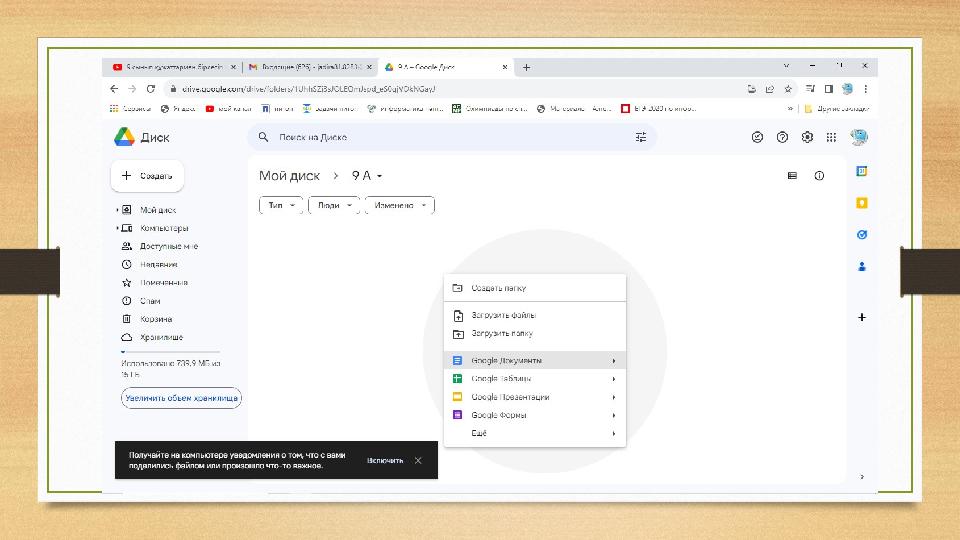The height and width of the screenshot is (540, 960).
Task: Select Google Docs menu entry
Action: pyautogui.click(x=534, y=361)
